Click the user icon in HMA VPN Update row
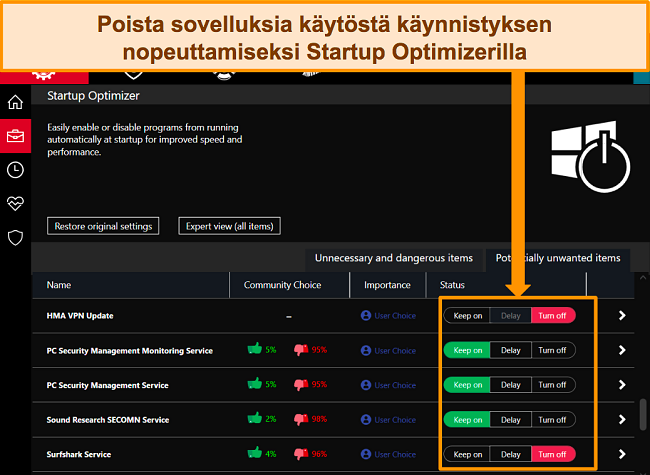650x475 pixels. click(x=366, y=315)
